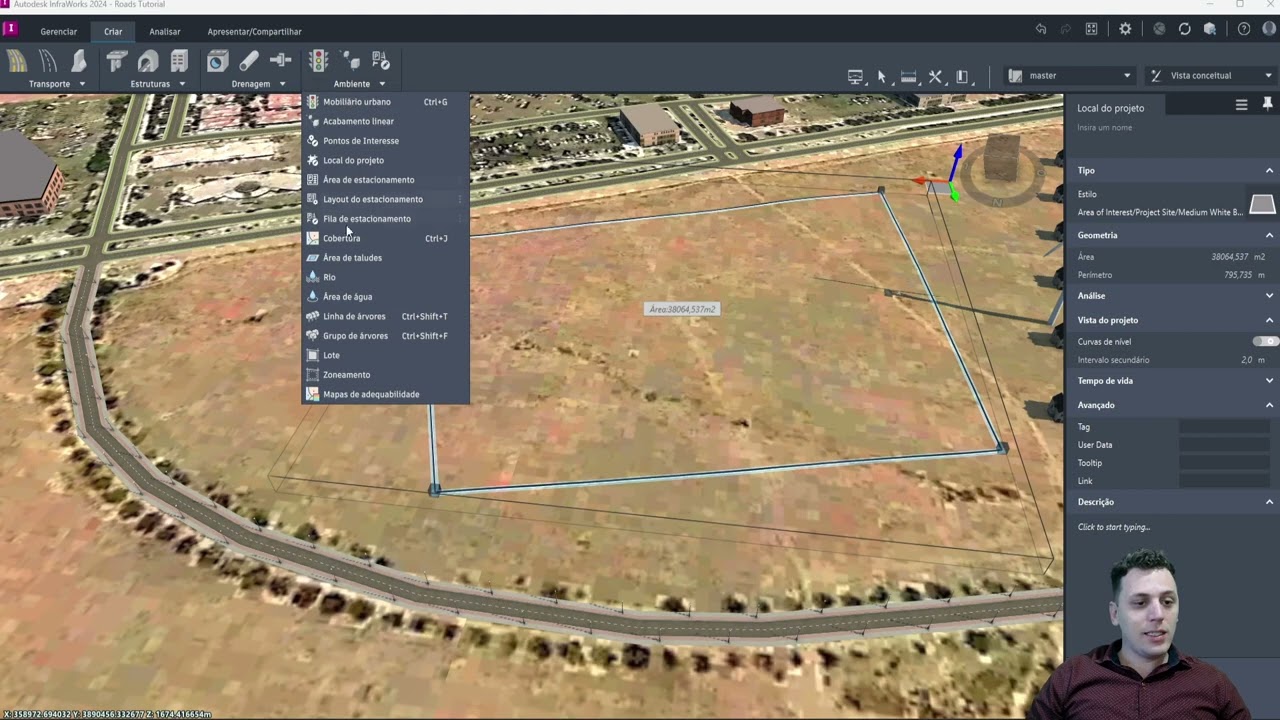1280x720 pixels.
Task: Choose Mobiliário urbano from the menu
Action: pyautogui.click(x=385, y=102)
